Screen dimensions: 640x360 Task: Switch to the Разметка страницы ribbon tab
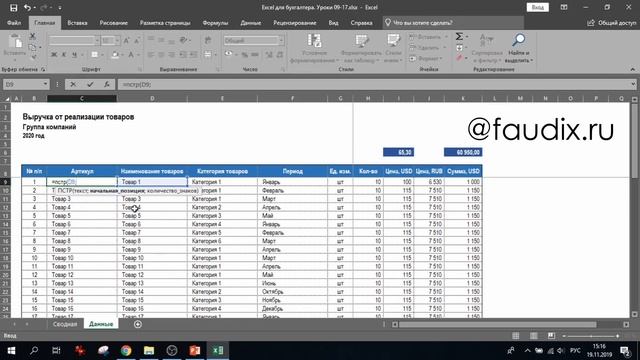pos(165,23)
